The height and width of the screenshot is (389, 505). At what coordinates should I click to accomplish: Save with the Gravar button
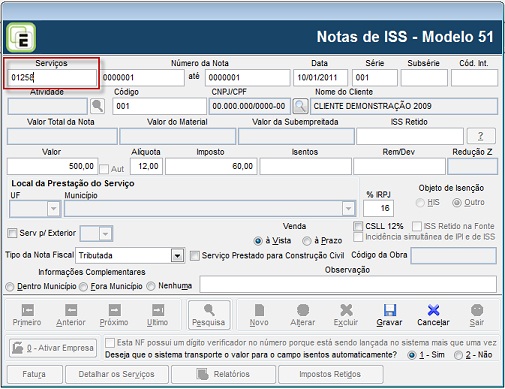click(389, 315)
